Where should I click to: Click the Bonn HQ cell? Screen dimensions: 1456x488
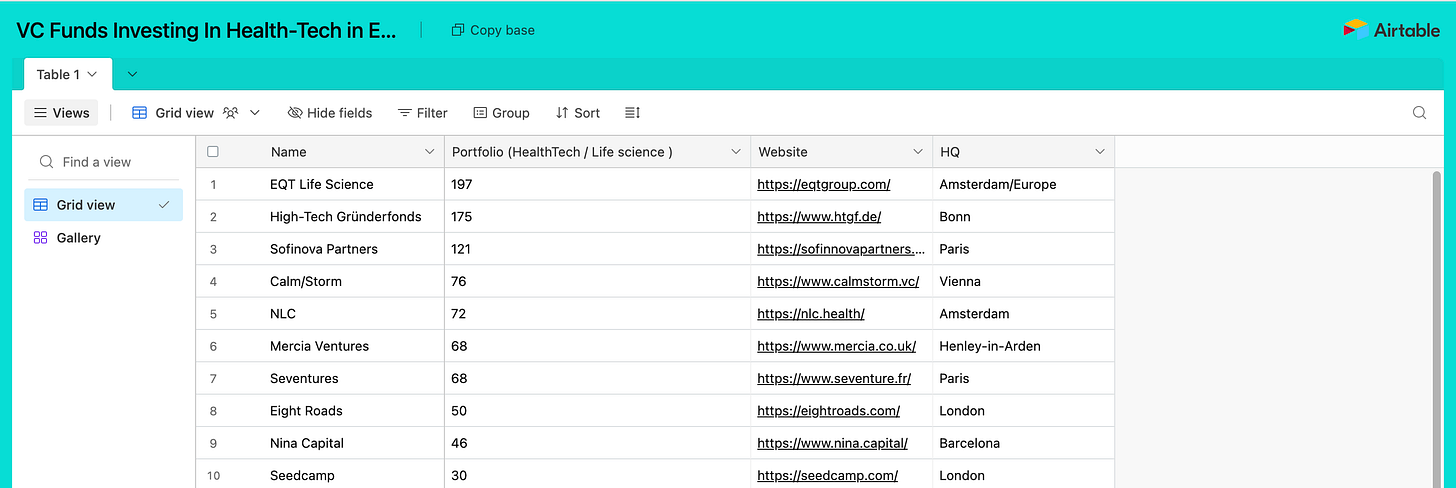coord(1023,217)
